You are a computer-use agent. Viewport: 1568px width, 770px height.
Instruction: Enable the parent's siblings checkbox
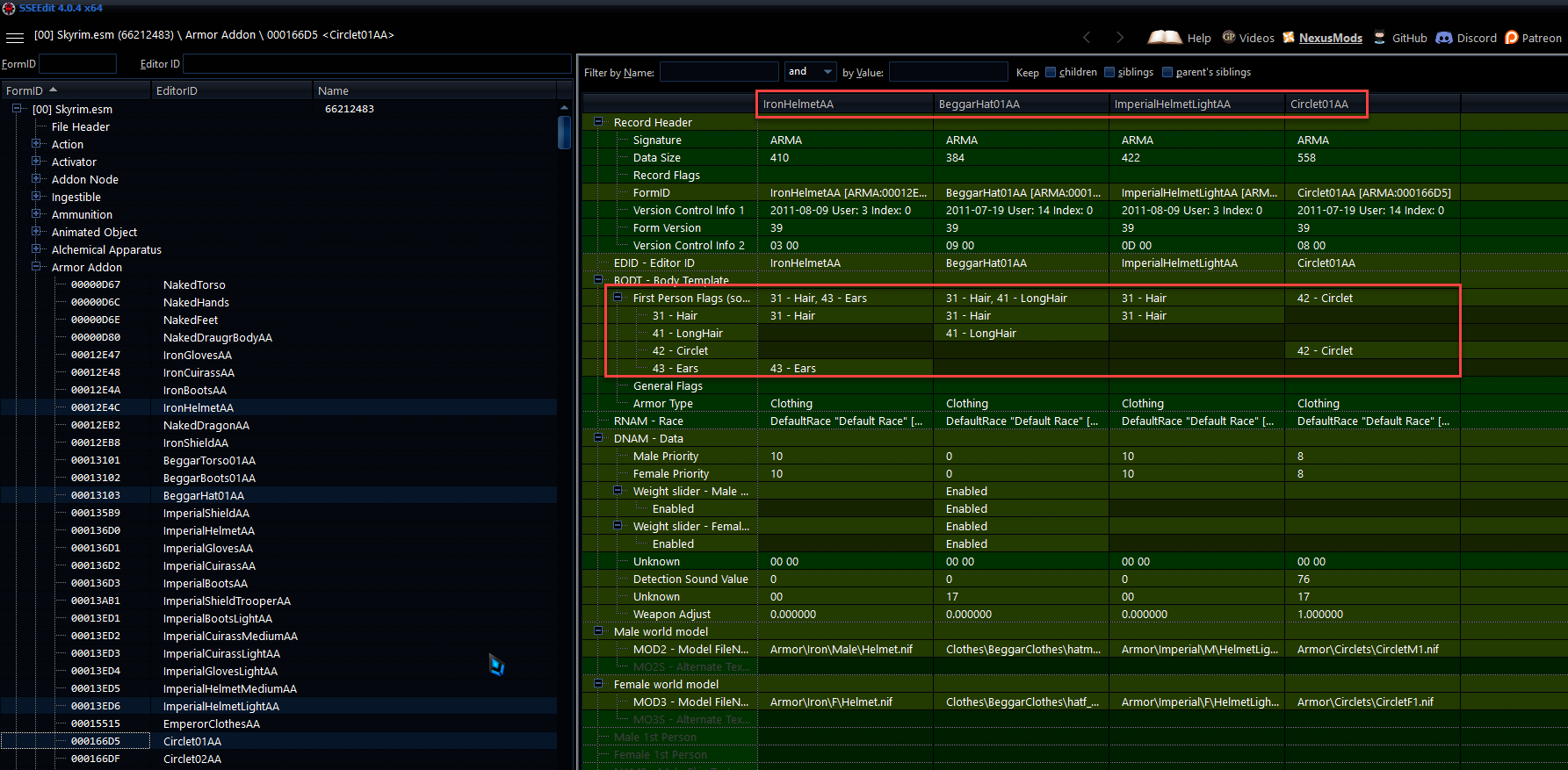pyautogui.click(x=1167, y=72)
